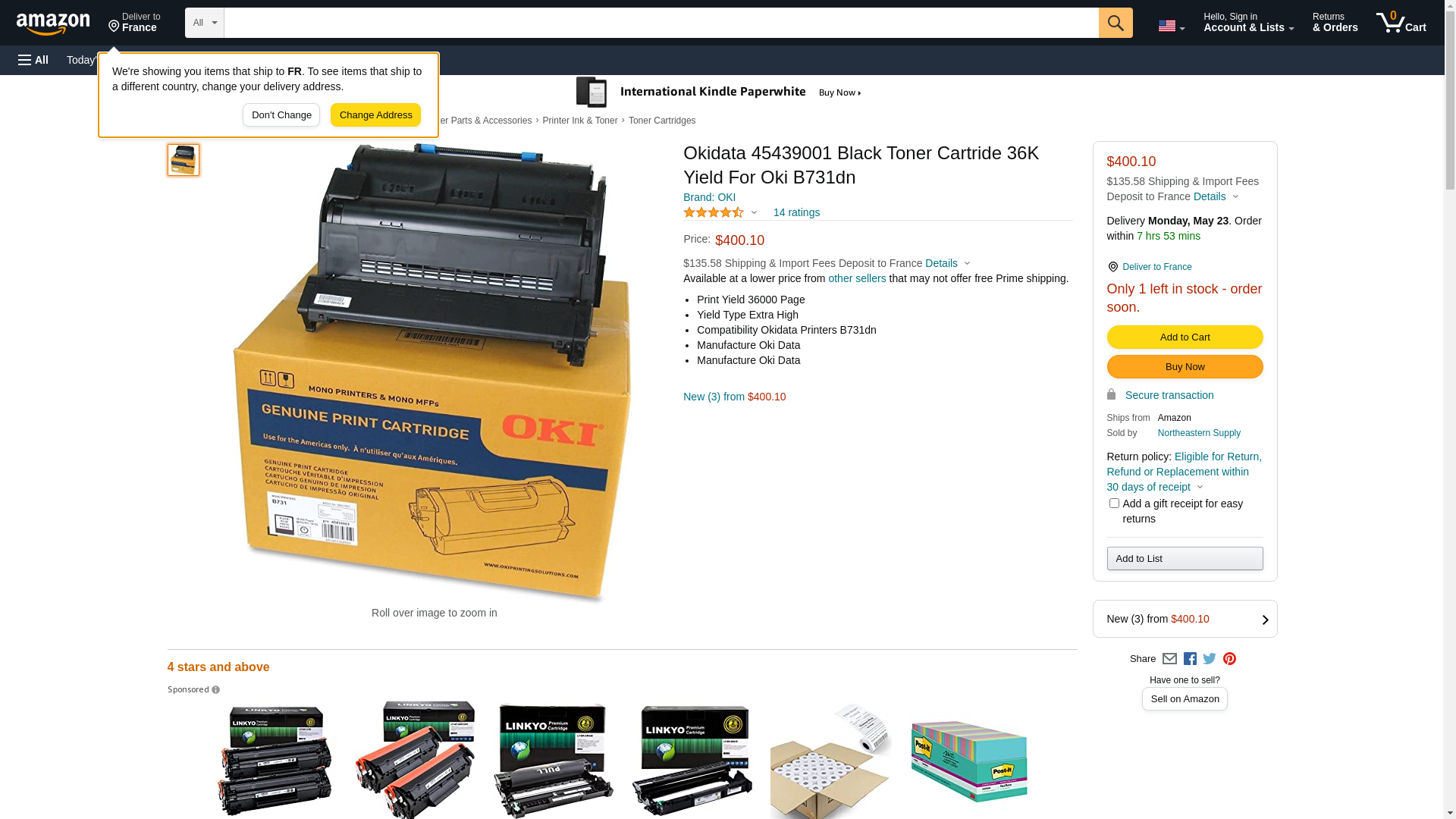Click the search magnifier Go button

(1116, 23)
